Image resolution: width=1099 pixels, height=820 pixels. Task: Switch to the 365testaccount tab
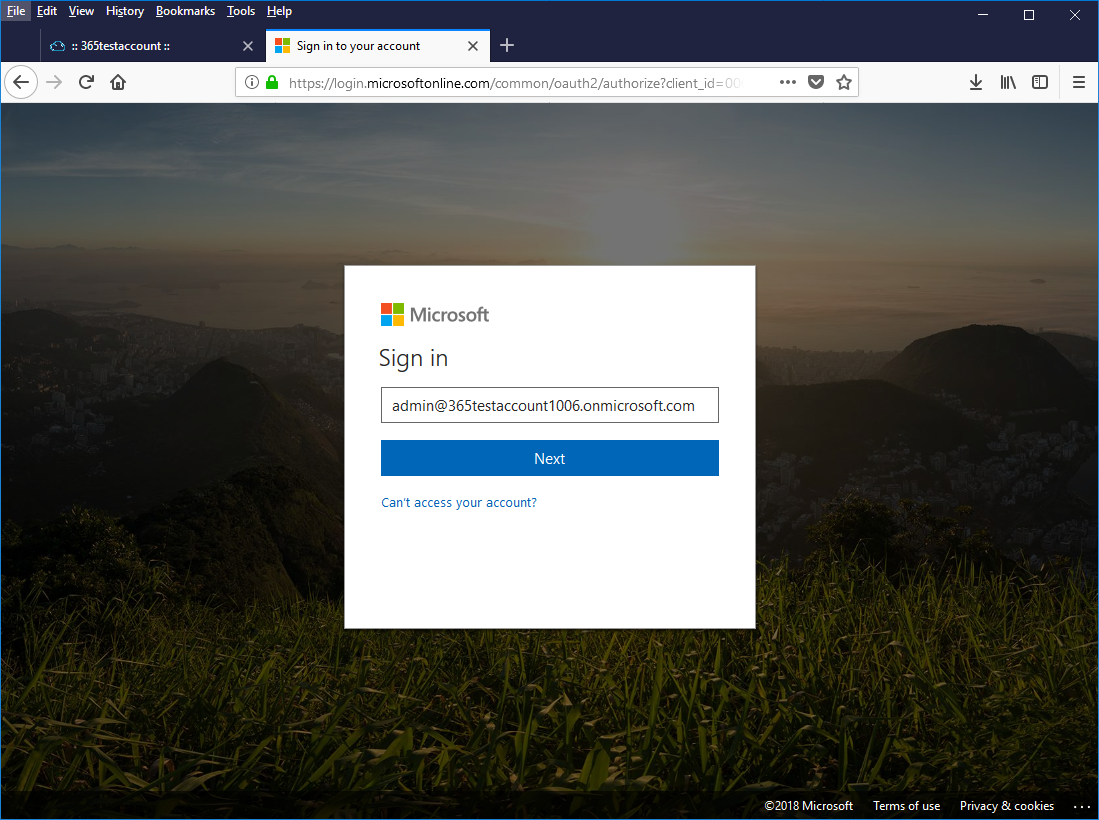(x=140, y=46)
